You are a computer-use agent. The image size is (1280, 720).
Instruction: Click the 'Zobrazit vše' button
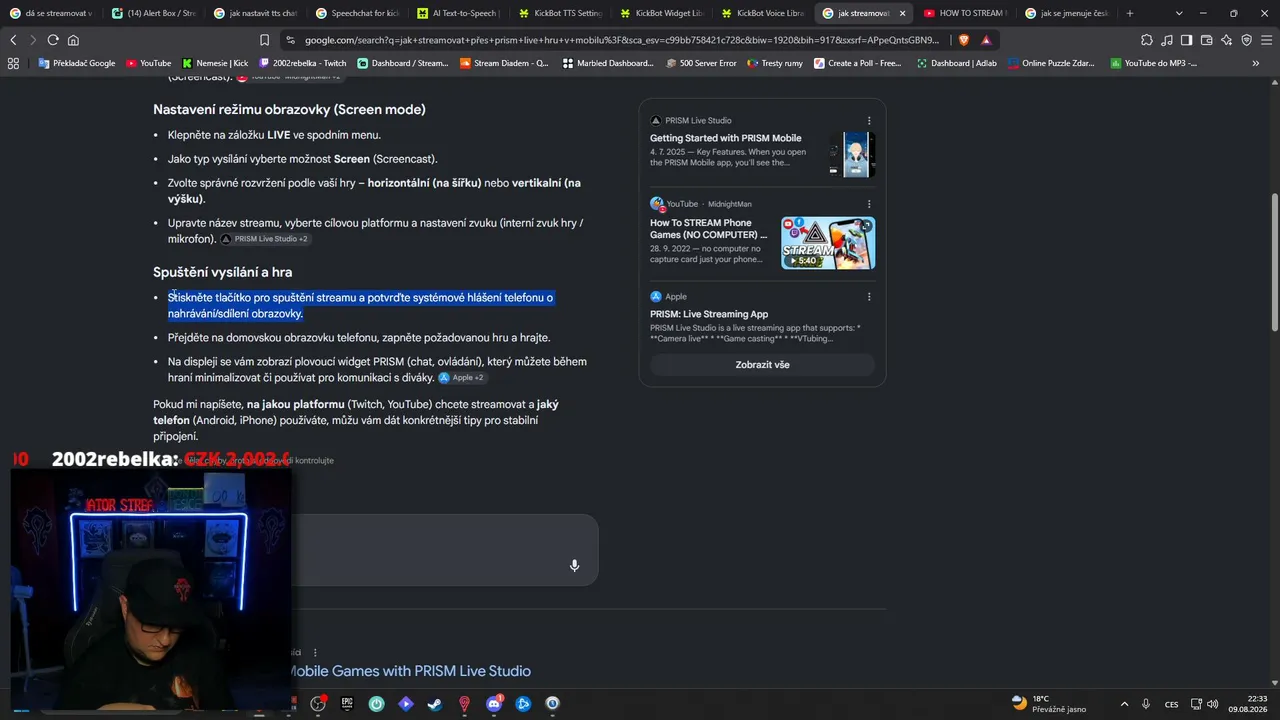point(762,365)
